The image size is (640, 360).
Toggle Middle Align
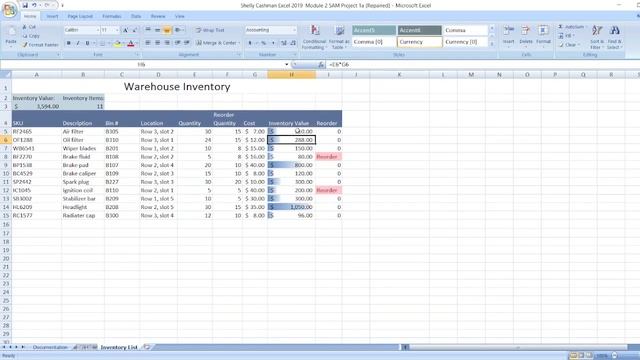coord(157,30)
